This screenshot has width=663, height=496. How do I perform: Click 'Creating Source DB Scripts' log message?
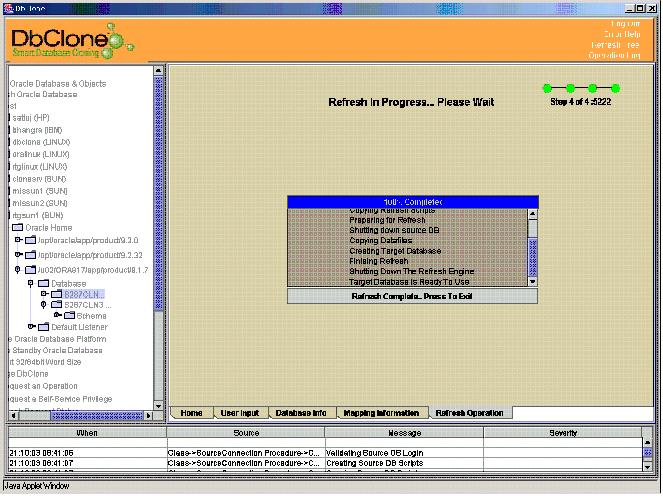pos(375,463)
